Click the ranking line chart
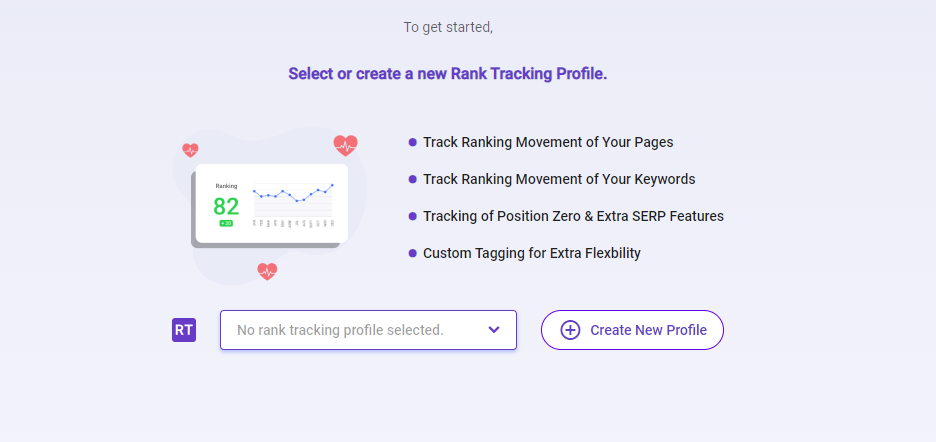 click(293, 201)
